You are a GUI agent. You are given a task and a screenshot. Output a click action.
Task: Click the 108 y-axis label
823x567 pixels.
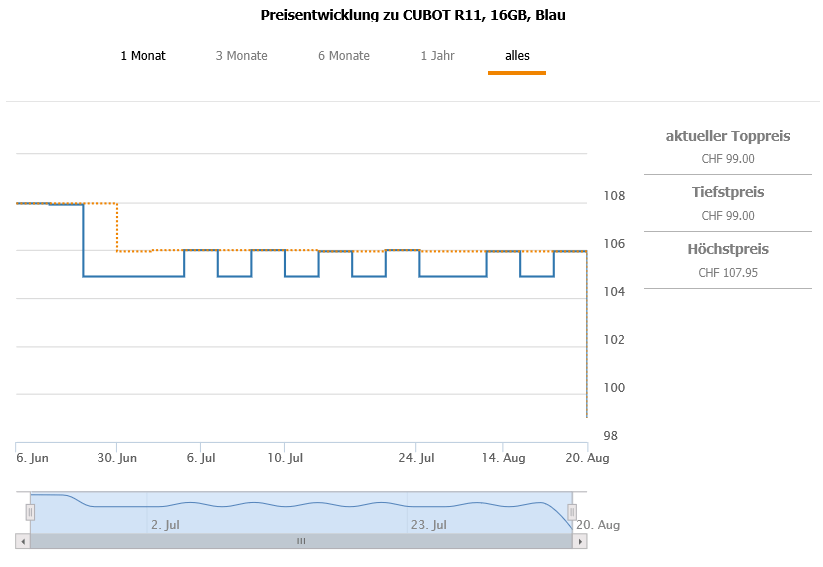[614, 196]
